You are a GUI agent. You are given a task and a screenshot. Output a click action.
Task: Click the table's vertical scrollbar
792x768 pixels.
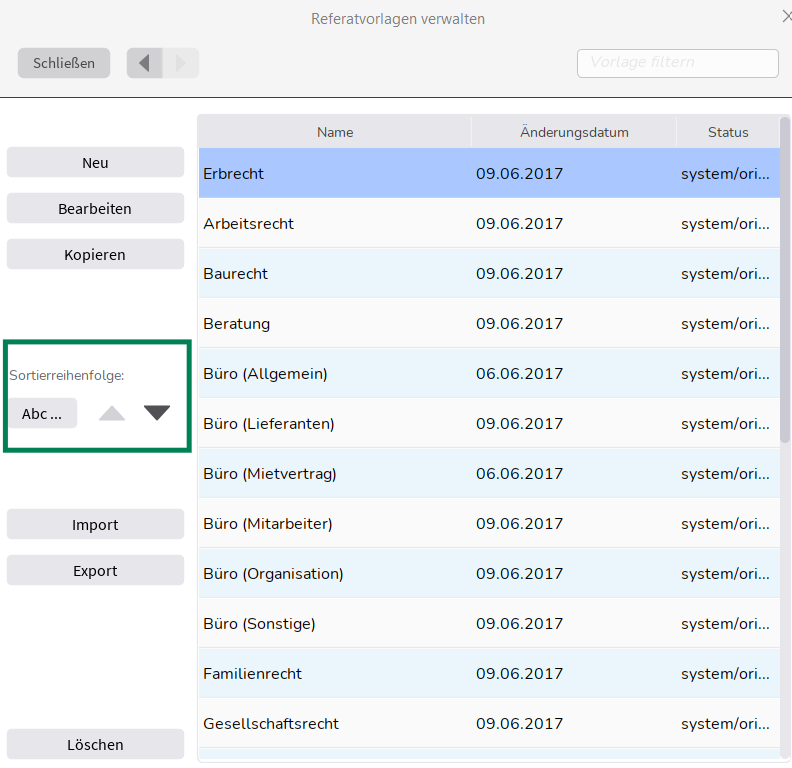tap(785, 280)
